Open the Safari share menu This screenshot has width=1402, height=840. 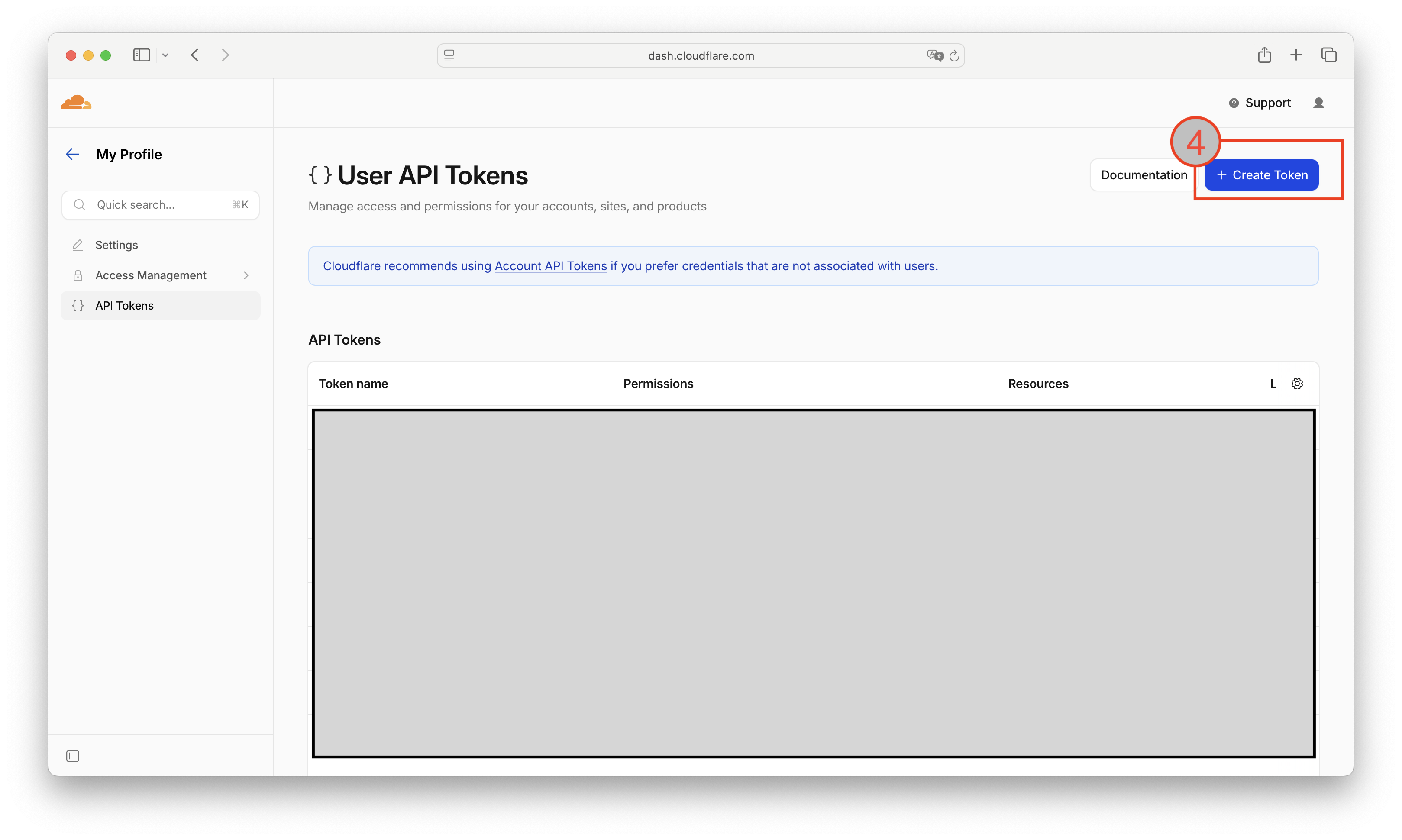click(x=1264, y=54)
